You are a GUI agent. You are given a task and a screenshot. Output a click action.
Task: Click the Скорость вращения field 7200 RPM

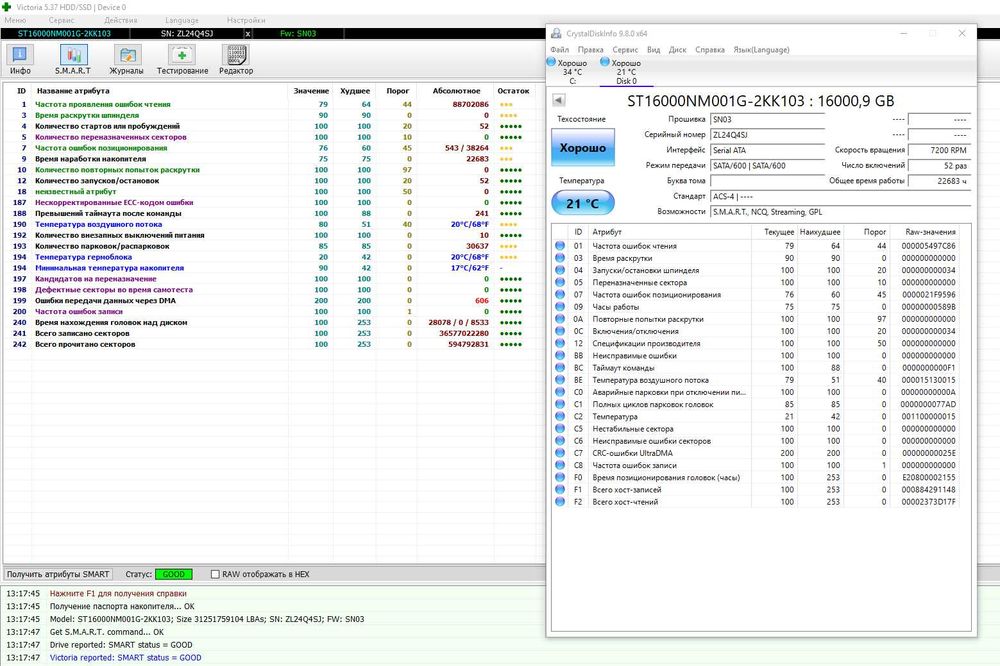point(939,150)
